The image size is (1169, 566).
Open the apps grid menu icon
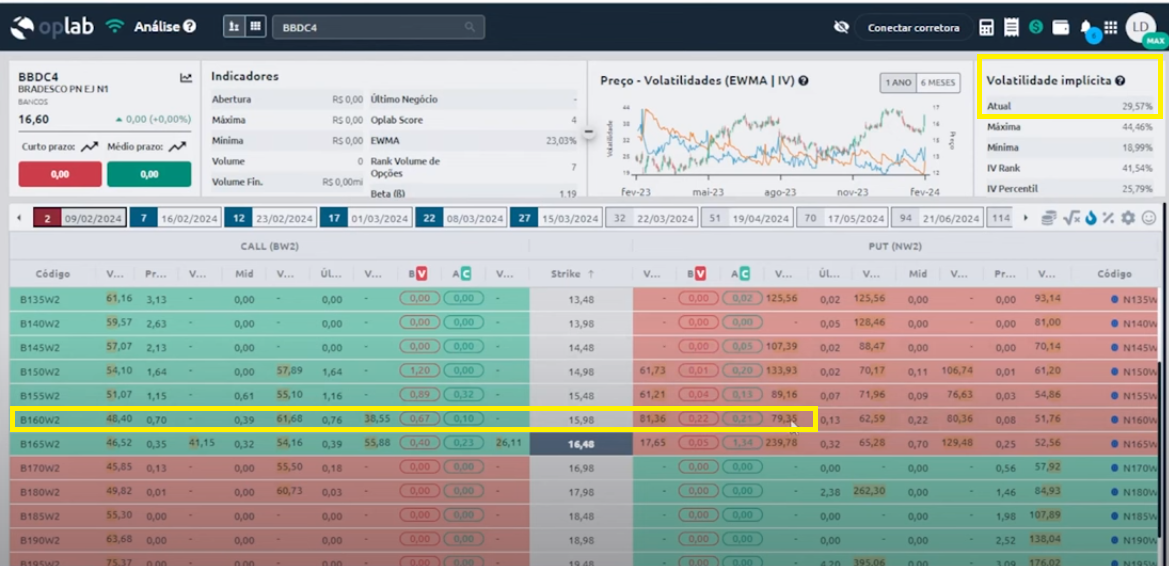pyautogui.click(x=1111, y=28)
